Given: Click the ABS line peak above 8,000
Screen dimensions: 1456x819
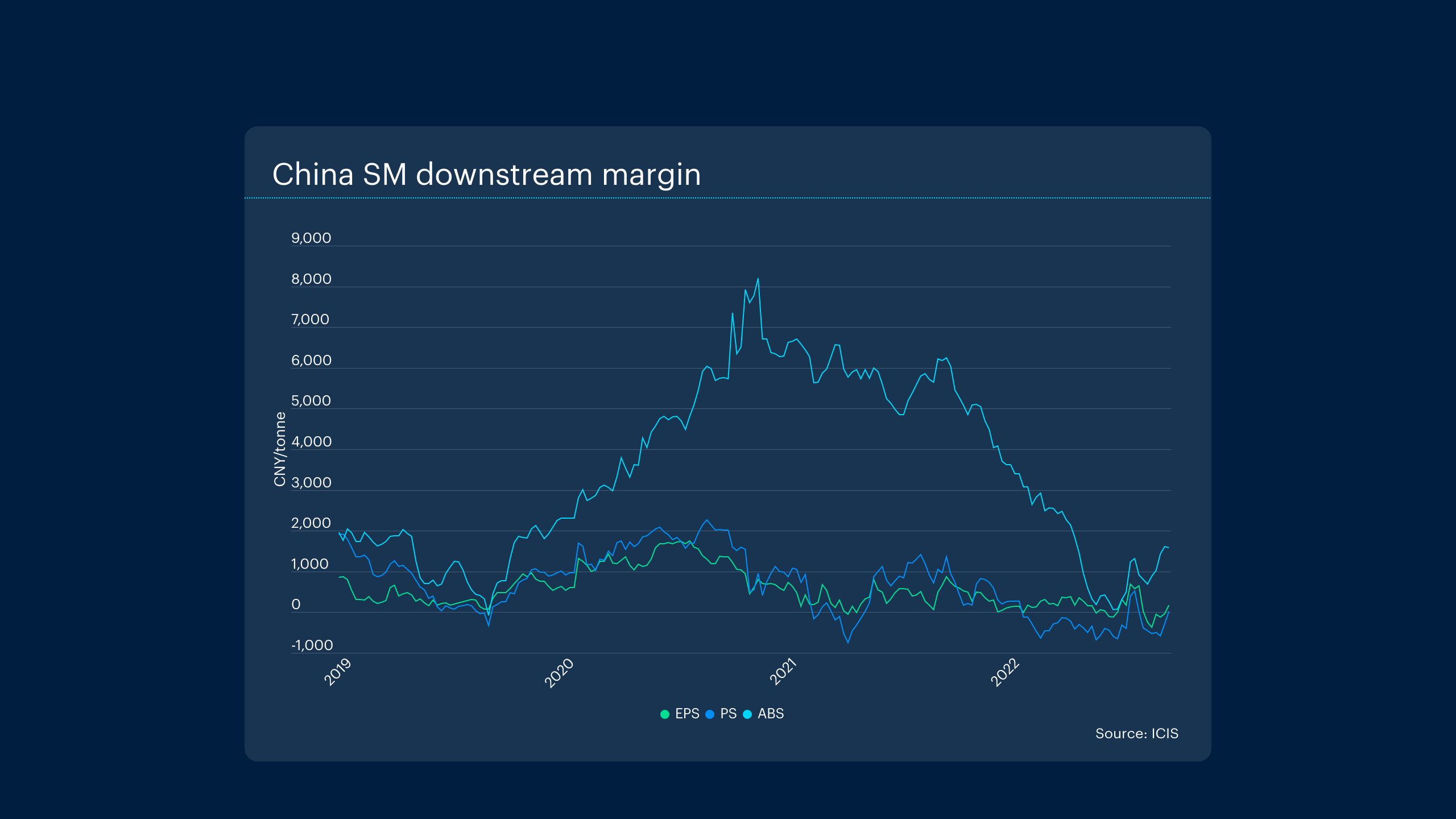Looking at the screenshot, I should 758,279.
